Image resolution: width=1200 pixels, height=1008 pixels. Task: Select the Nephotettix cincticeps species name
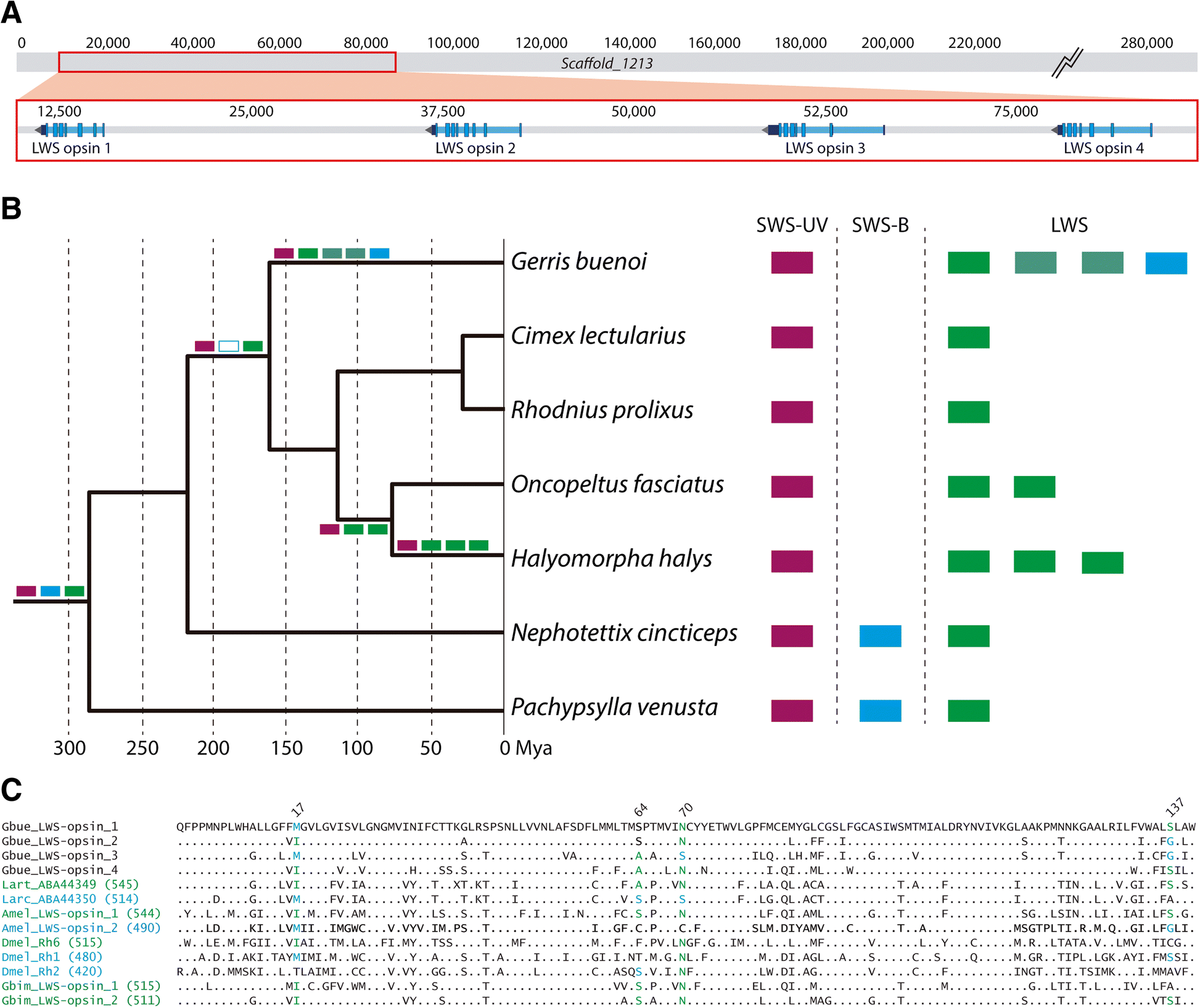(624, 633)
